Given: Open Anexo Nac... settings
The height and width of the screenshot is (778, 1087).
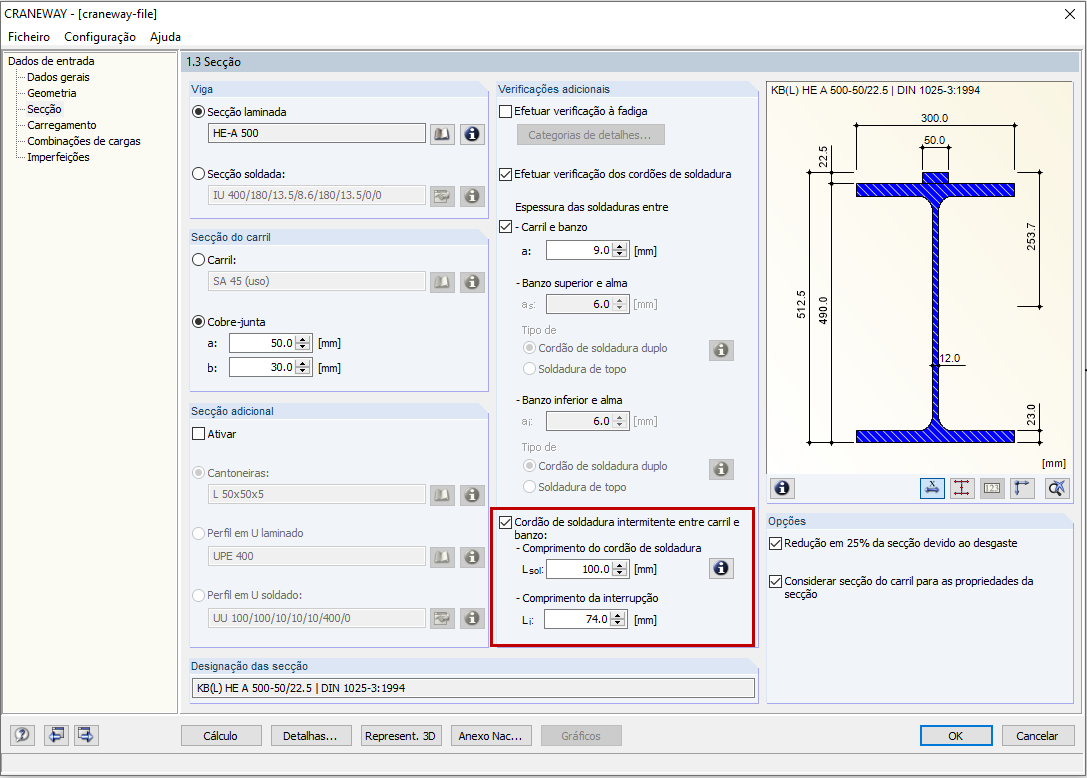Looking at the screenshot, I should tap(491, 736).
